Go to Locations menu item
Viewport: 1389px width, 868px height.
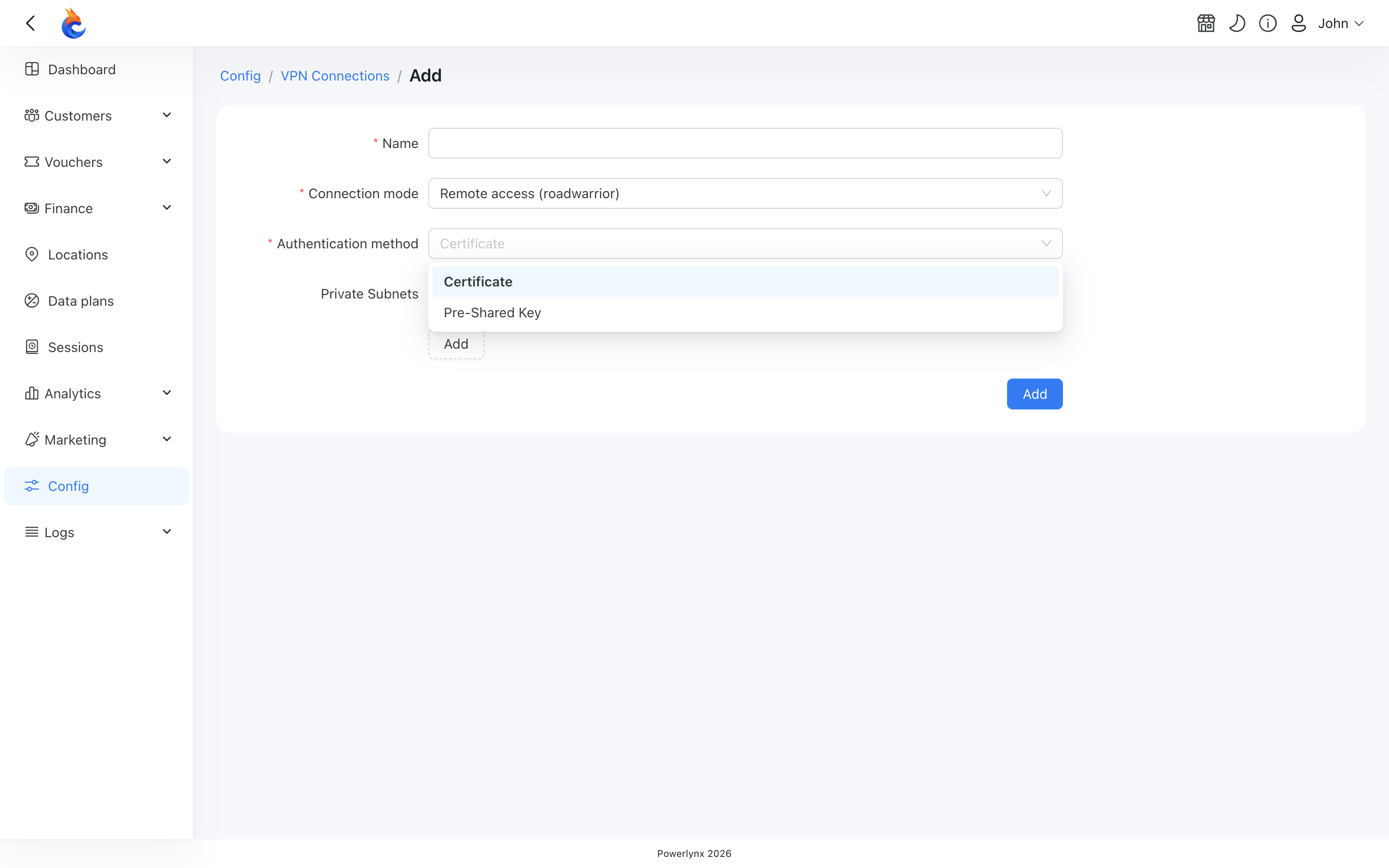(96, 254)
